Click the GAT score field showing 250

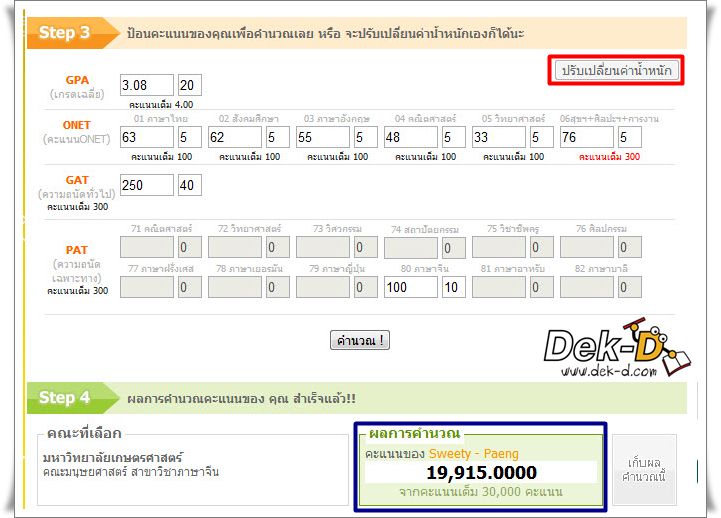pos(146,185)
